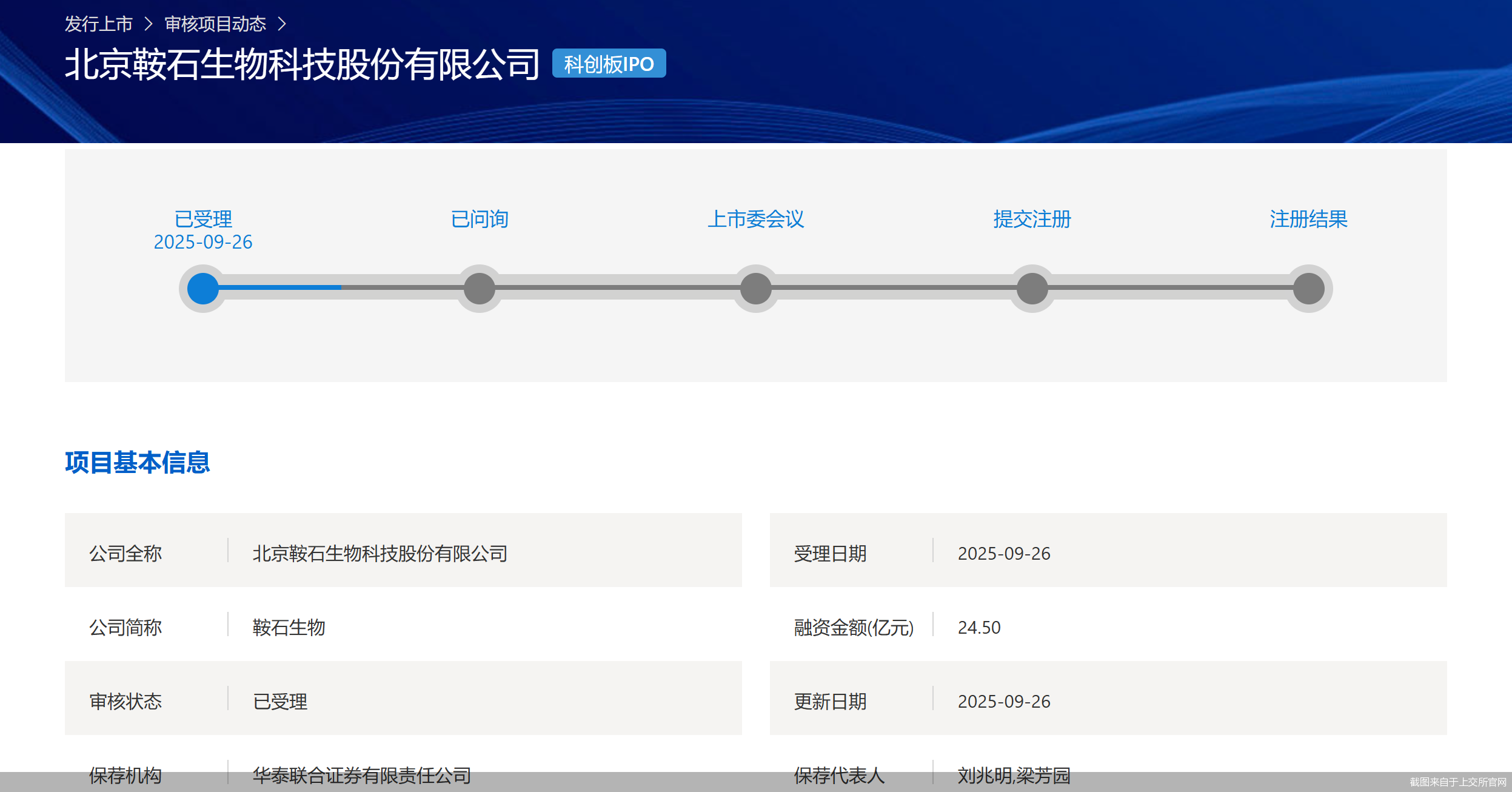Screen dimensions: 1512x792
Task: Click the chevron after 审核项目动态
Action: coord(282,24)
